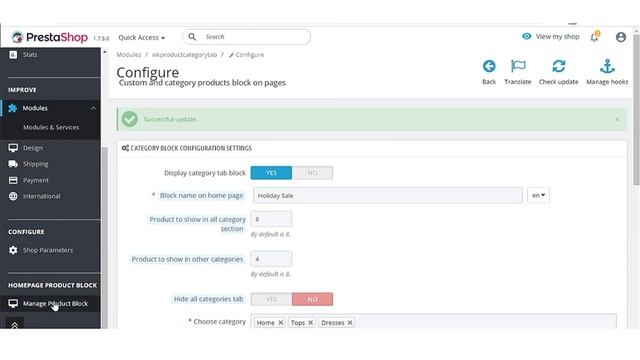Click the Back arrow icon
Image resolution: width=640 pixels, height=360 pixels.
489,66
